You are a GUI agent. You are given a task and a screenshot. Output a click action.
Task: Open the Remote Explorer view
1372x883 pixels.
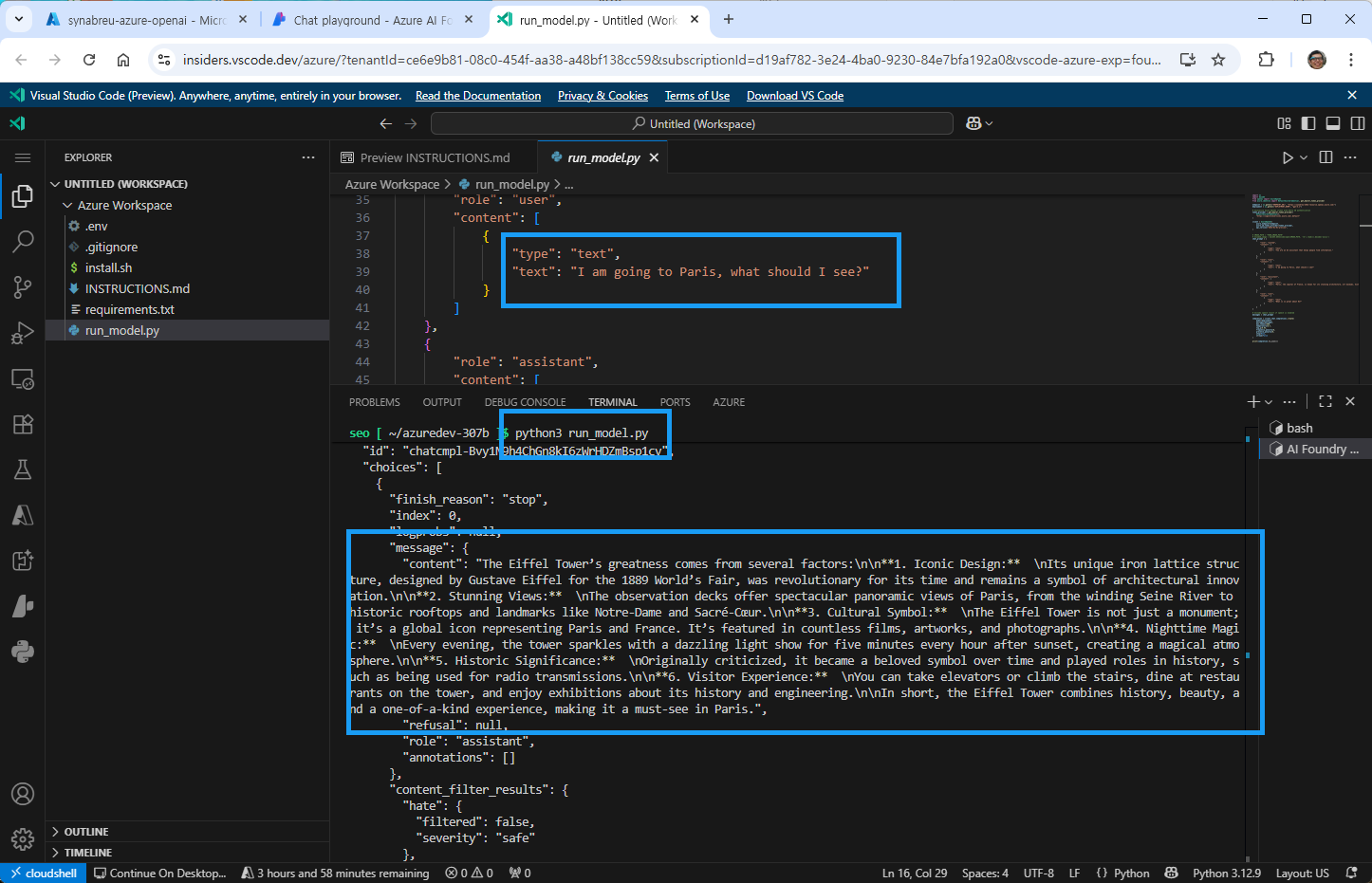click(x=23, y=379)
